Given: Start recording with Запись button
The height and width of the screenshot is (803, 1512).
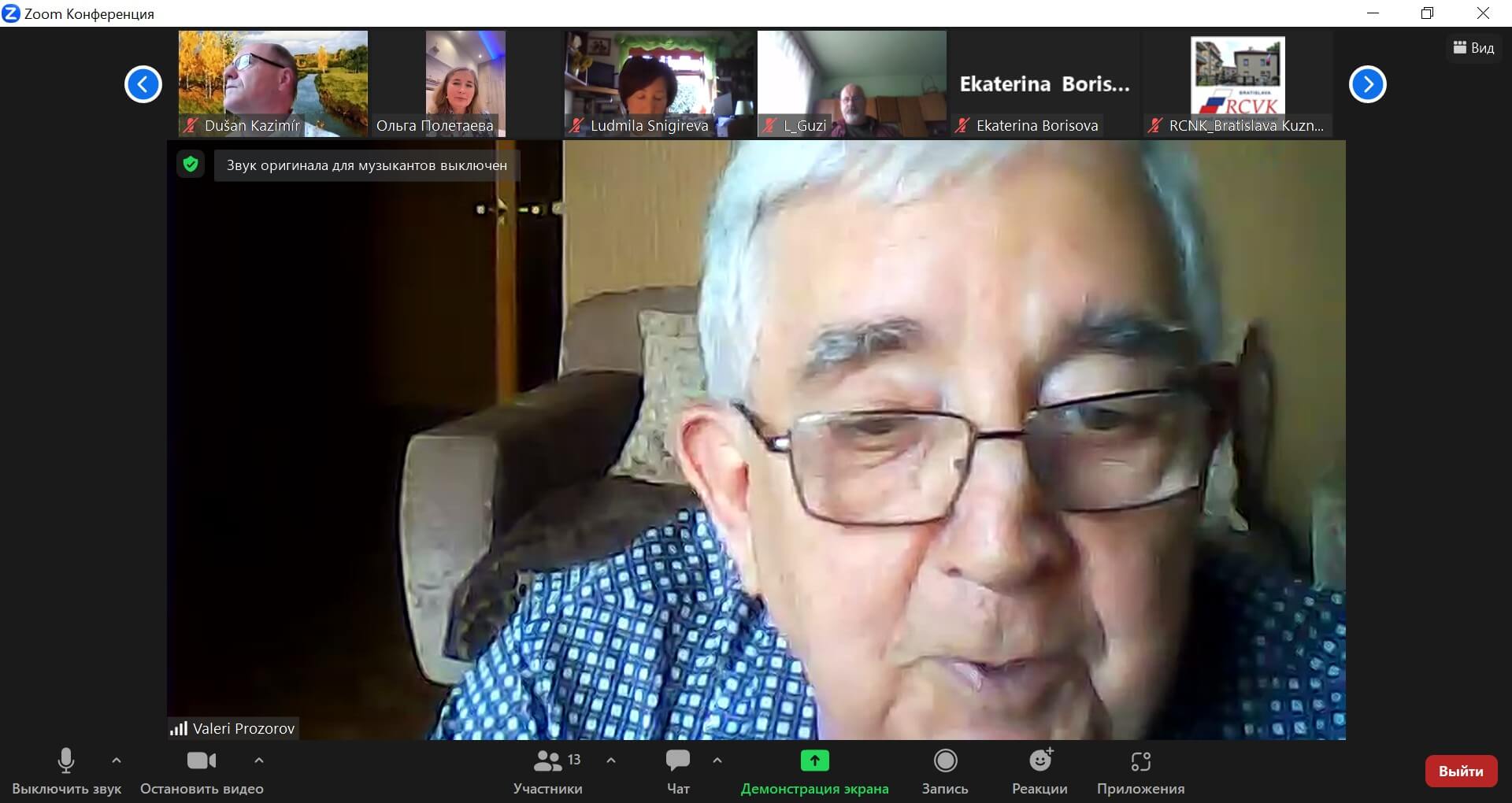Looking at the screenshot, I should click(x=945, y=772).
